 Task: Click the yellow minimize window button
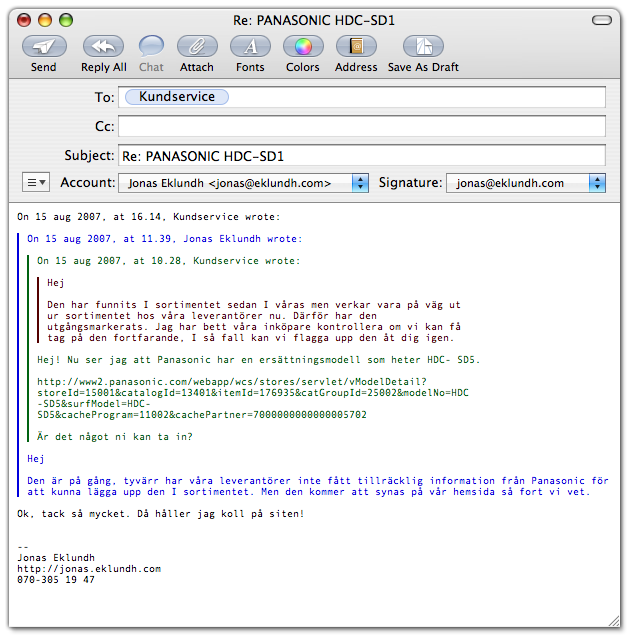click(x=45, y=19)
